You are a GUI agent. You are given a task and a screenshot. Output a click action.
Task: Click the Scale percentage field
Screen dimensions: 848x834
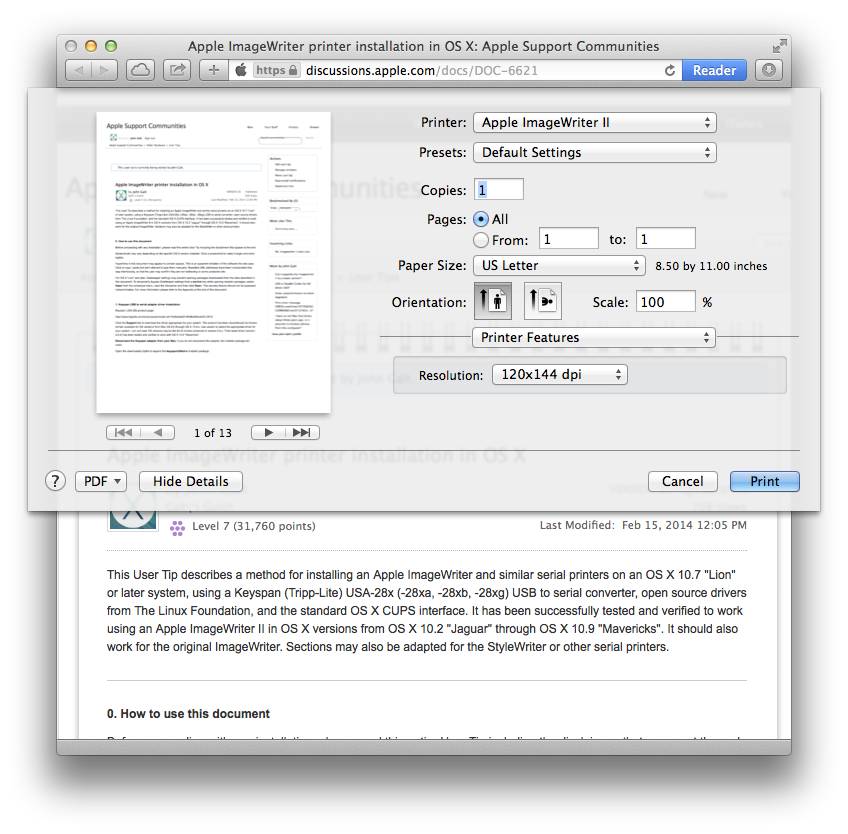pyautogui.click(x=665, y=301)
